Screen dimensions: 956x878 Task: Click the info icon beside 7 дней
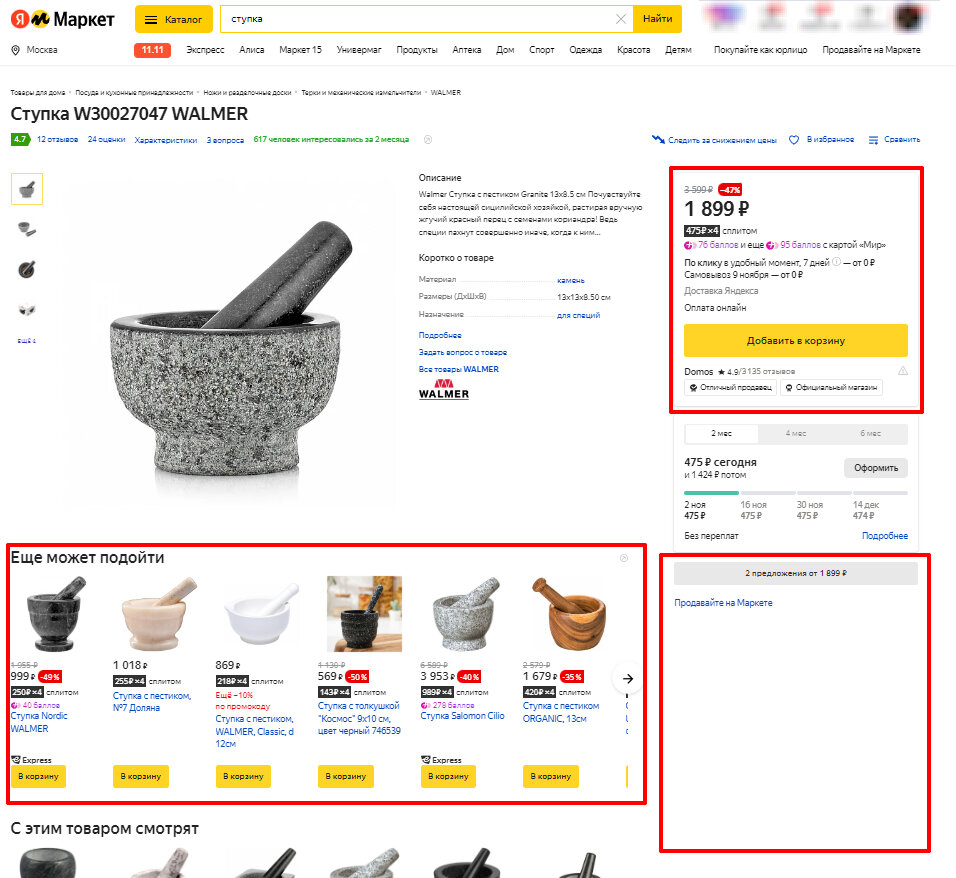836,262
